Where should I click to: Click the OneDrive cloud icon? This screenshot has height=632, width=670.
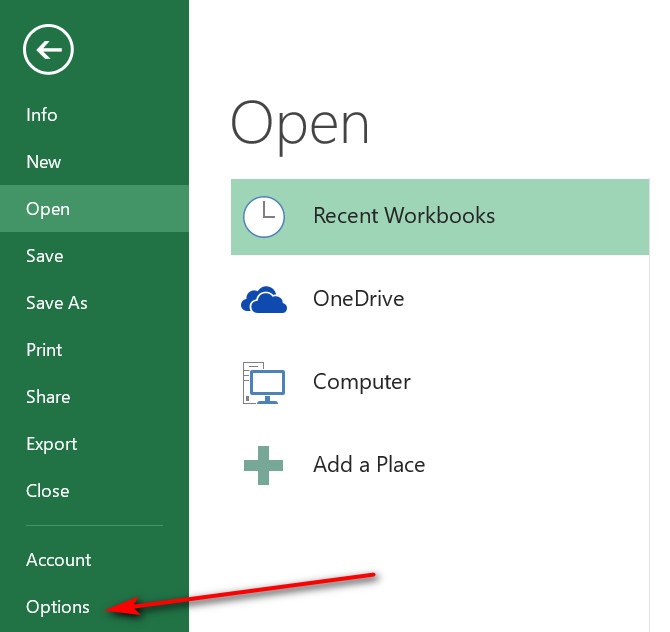[264, 299]
